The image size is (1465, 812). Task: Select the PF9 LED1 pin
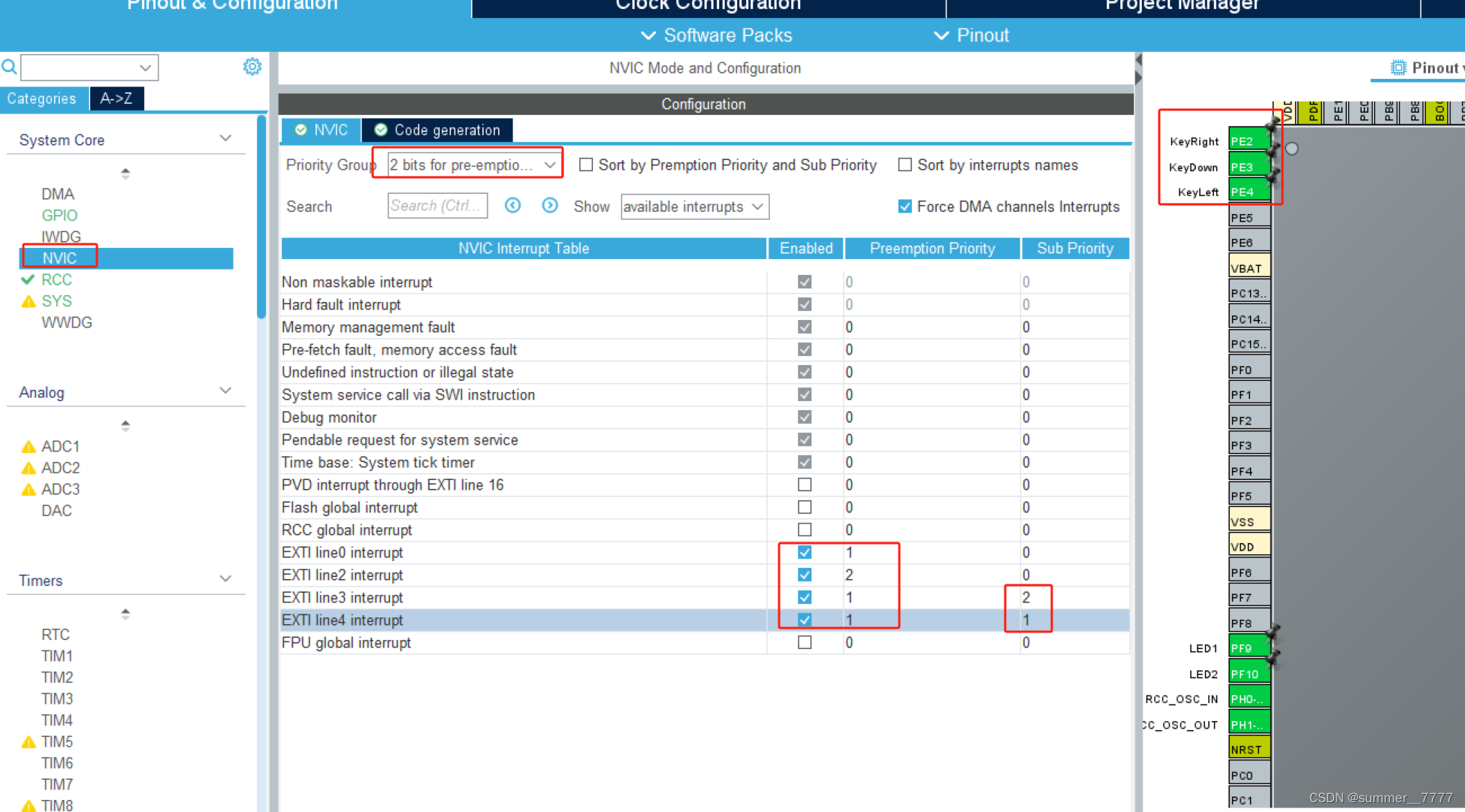coord(1249,647)
